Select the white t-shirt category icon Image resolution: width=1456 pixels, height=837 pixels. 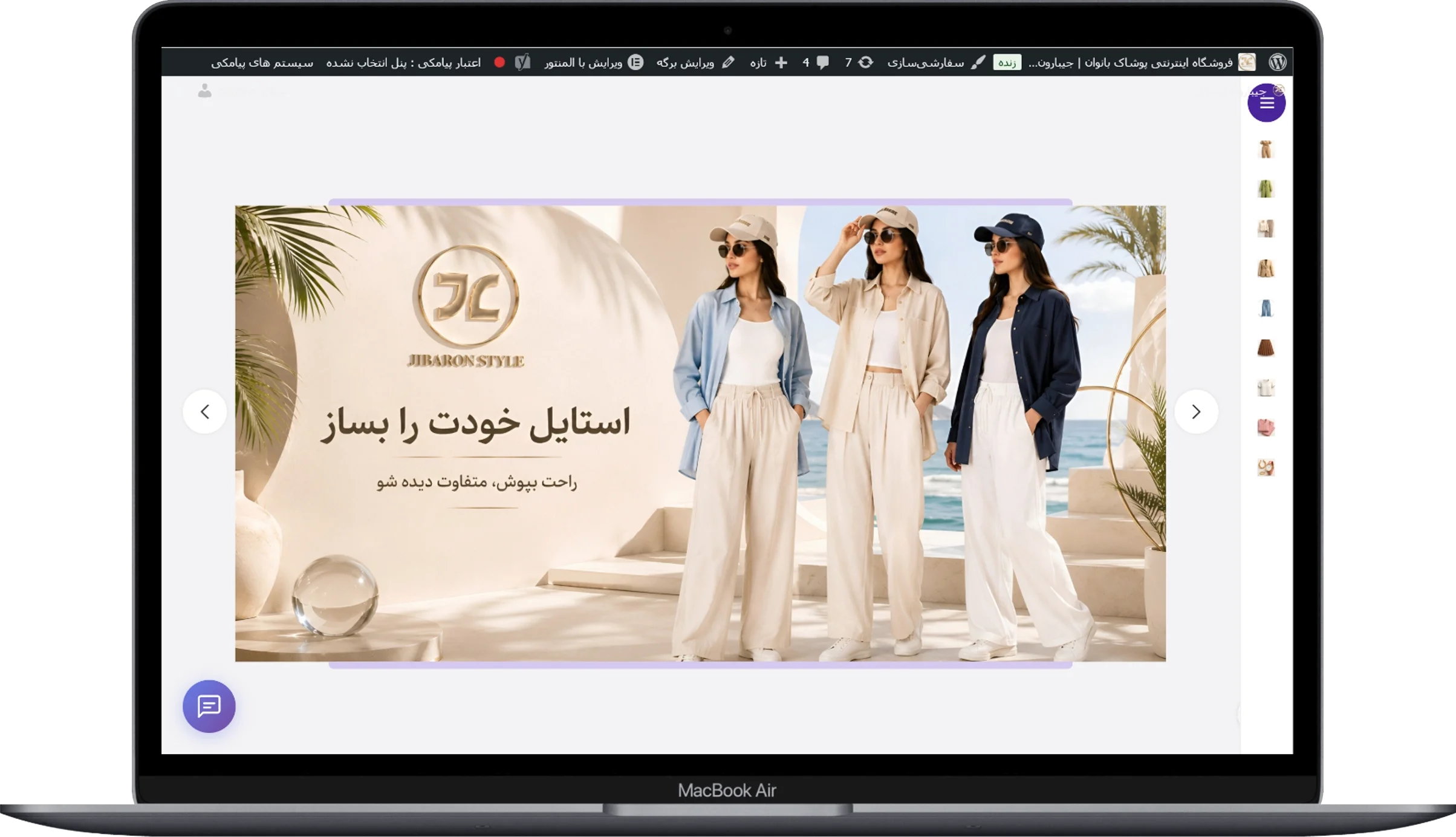point(1266,388)
